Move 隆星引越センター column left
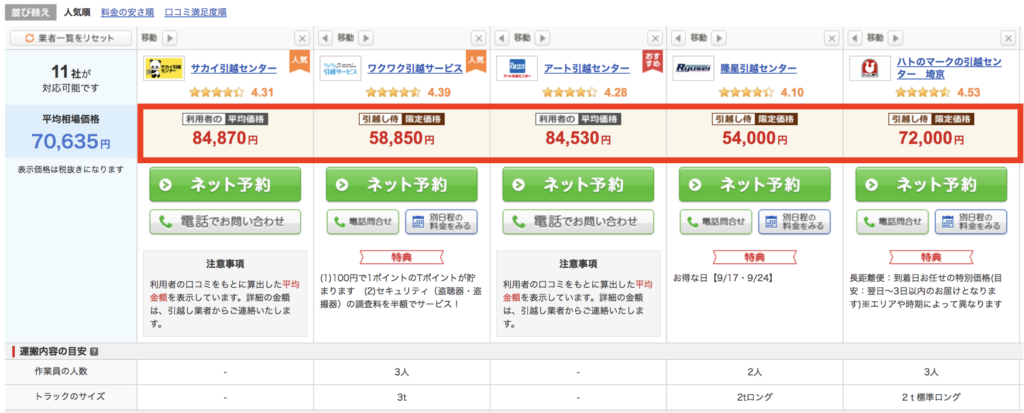This screenshot has width=1024, height=413. (679, 39)
